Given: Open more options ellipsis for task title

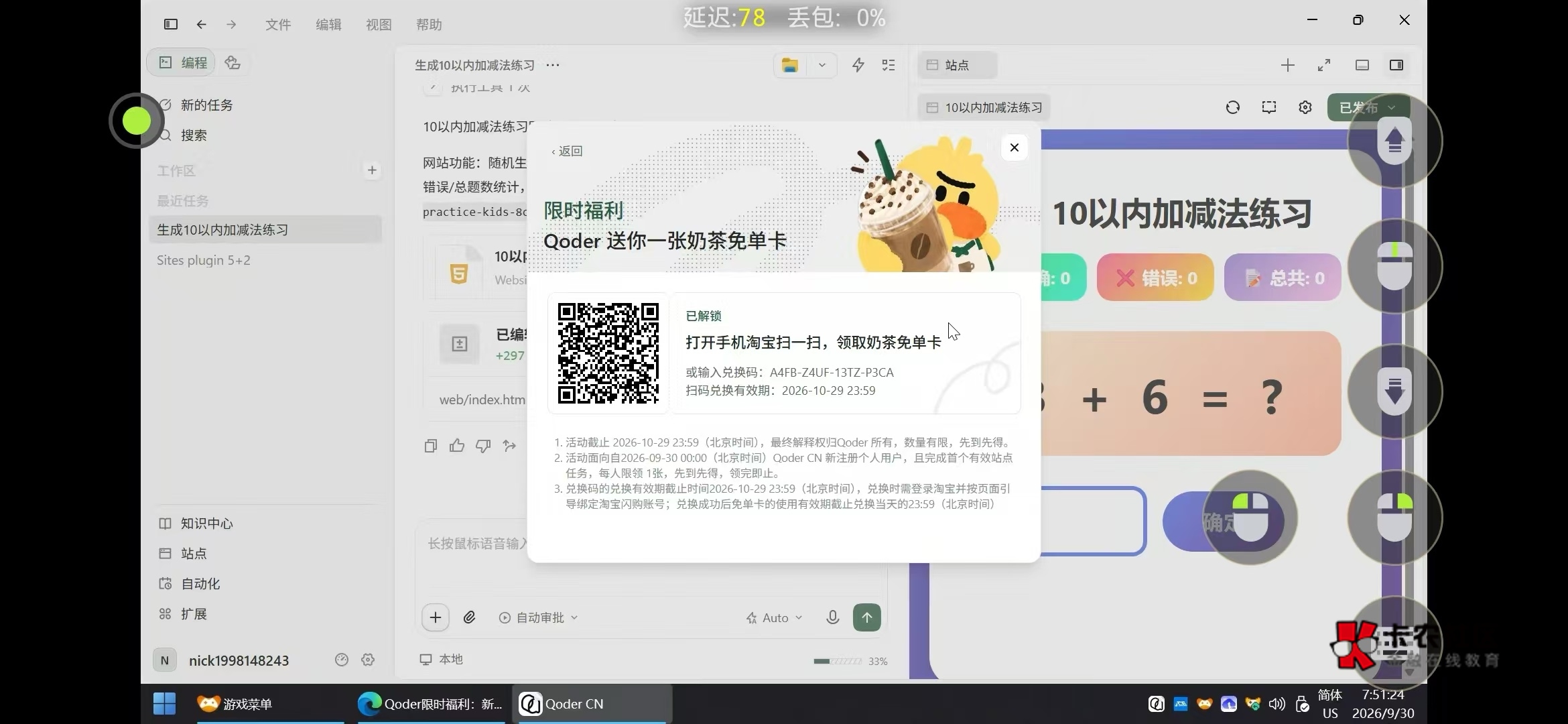Looking at the screenshot, I should [x=553, y=65].
